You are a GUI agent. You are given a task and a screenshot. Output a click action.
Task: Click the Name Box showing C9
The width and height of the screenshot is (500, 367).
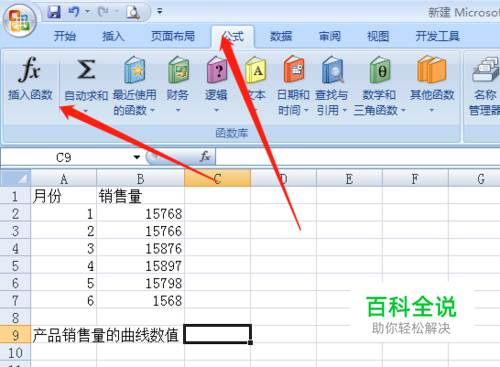[65, 157]
